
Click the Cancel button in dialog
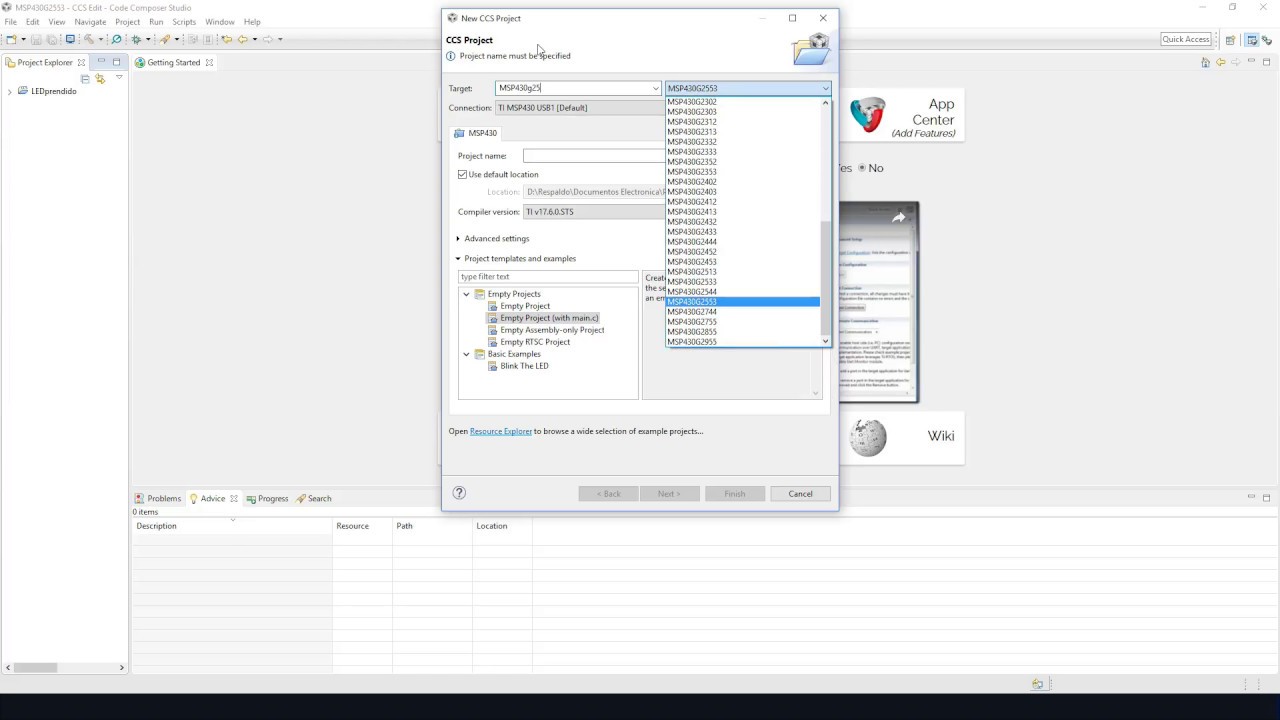point(800,493)
